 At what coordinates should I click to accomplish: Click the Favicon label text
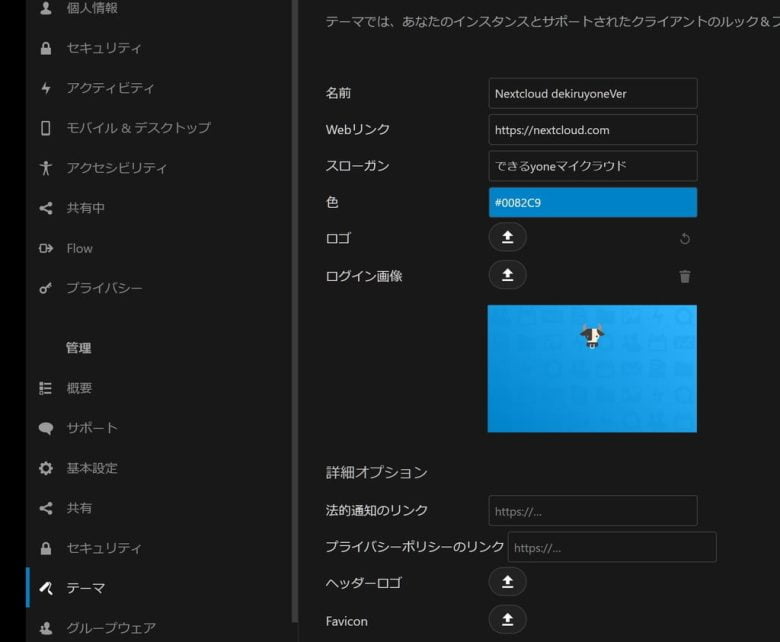pyautogui.click(x=347, y=621)
